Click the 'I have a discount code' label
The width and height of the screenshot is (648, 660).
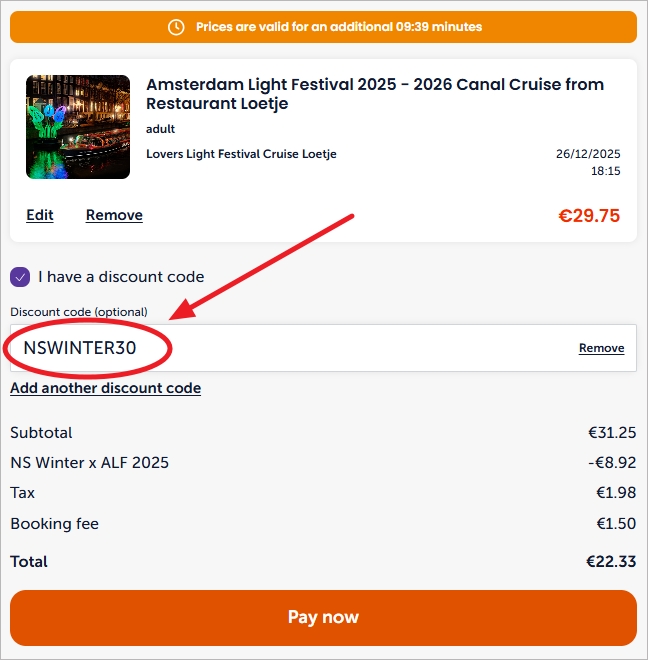point(121,277)
